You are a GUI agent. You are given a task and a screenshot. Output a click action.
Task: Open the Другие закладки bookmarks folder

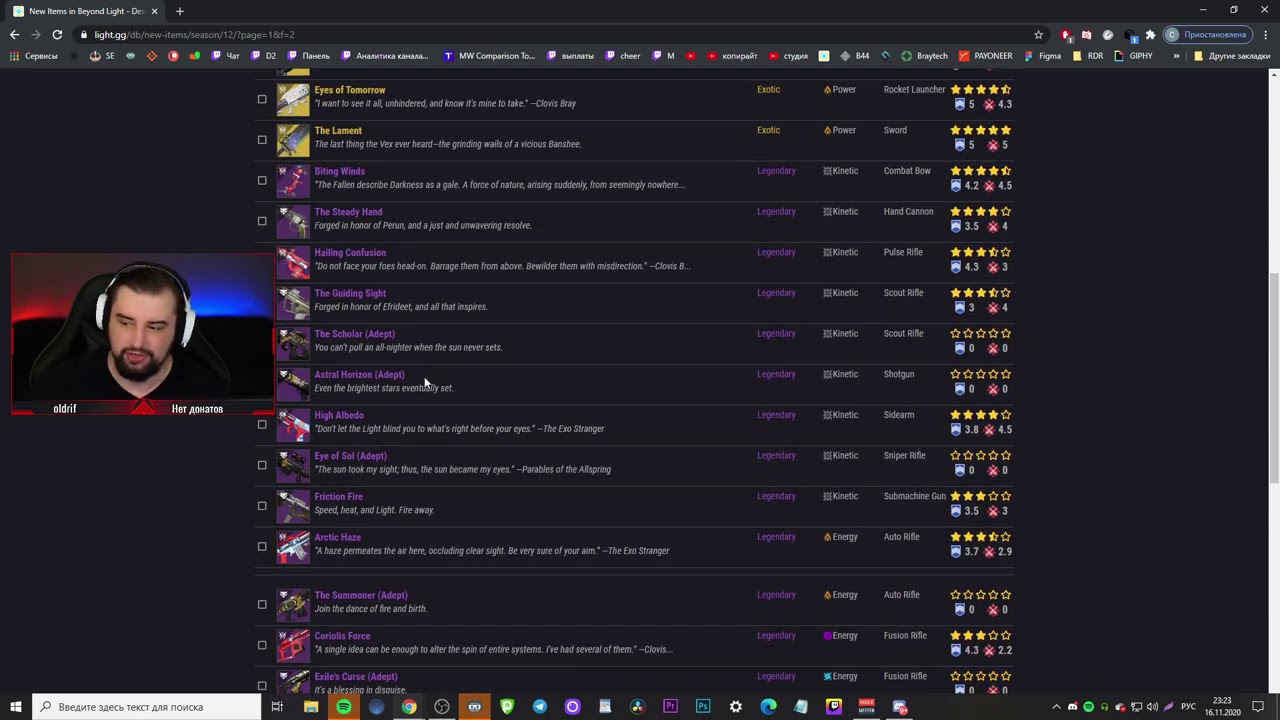[x=1232, y=56]
